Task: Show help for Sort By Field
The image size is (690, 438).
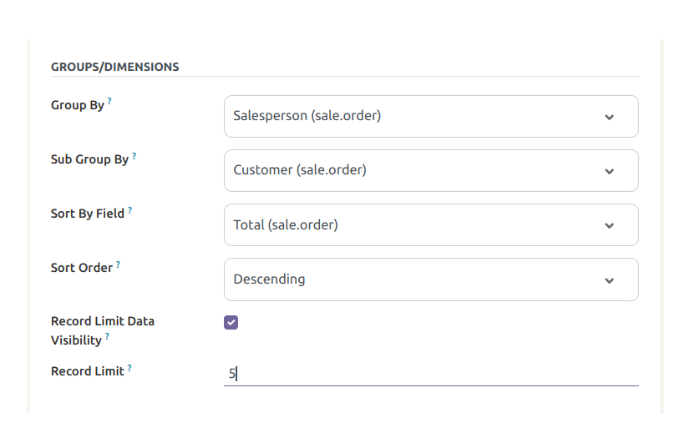Action: [130, 210]
